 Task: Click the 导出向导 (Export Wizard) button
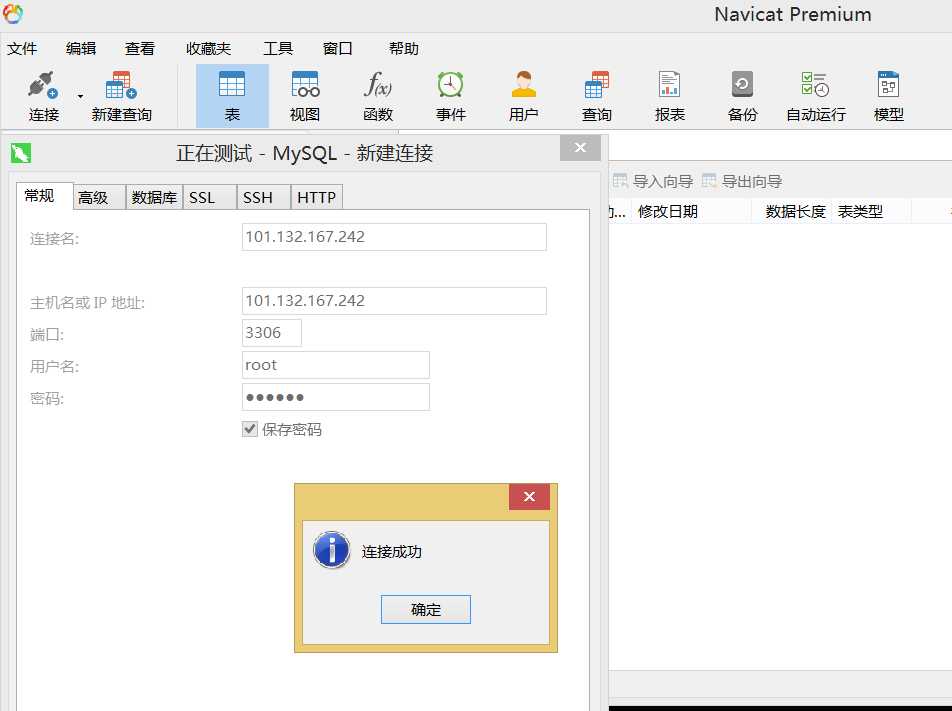tap(742, 181)
